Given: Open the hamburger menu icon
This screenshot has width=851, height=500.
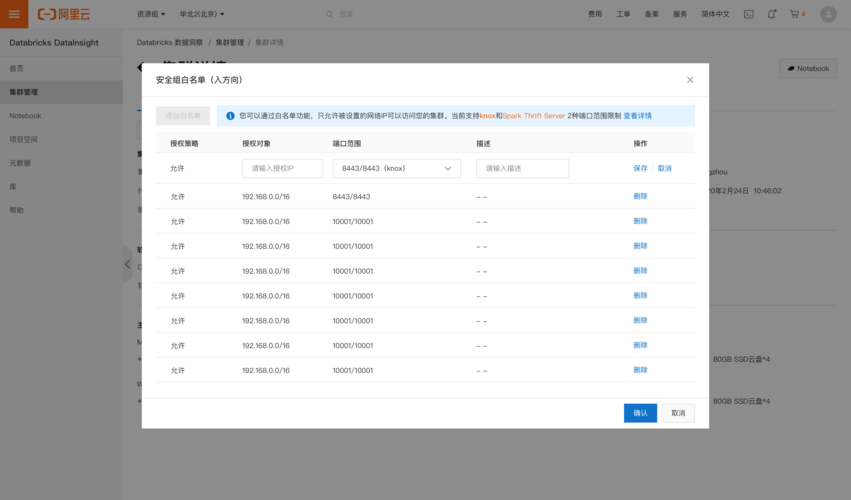Looking at the screenshot, I should point(14,14).
